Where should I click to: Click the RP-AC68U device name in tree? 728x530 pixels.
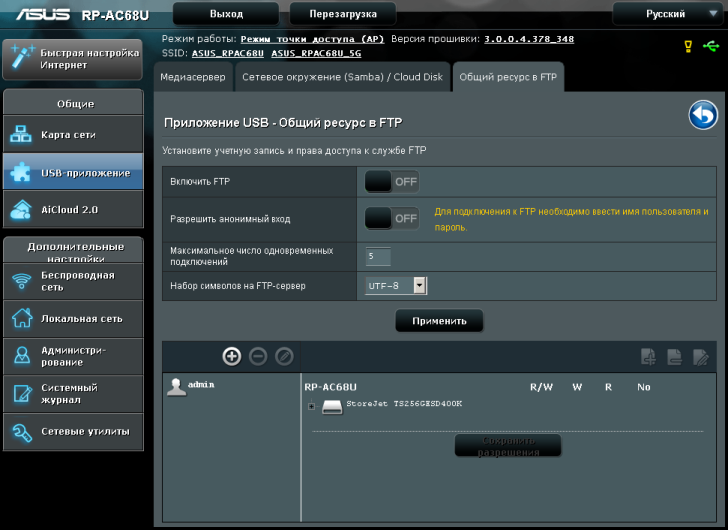click(331, 387)
